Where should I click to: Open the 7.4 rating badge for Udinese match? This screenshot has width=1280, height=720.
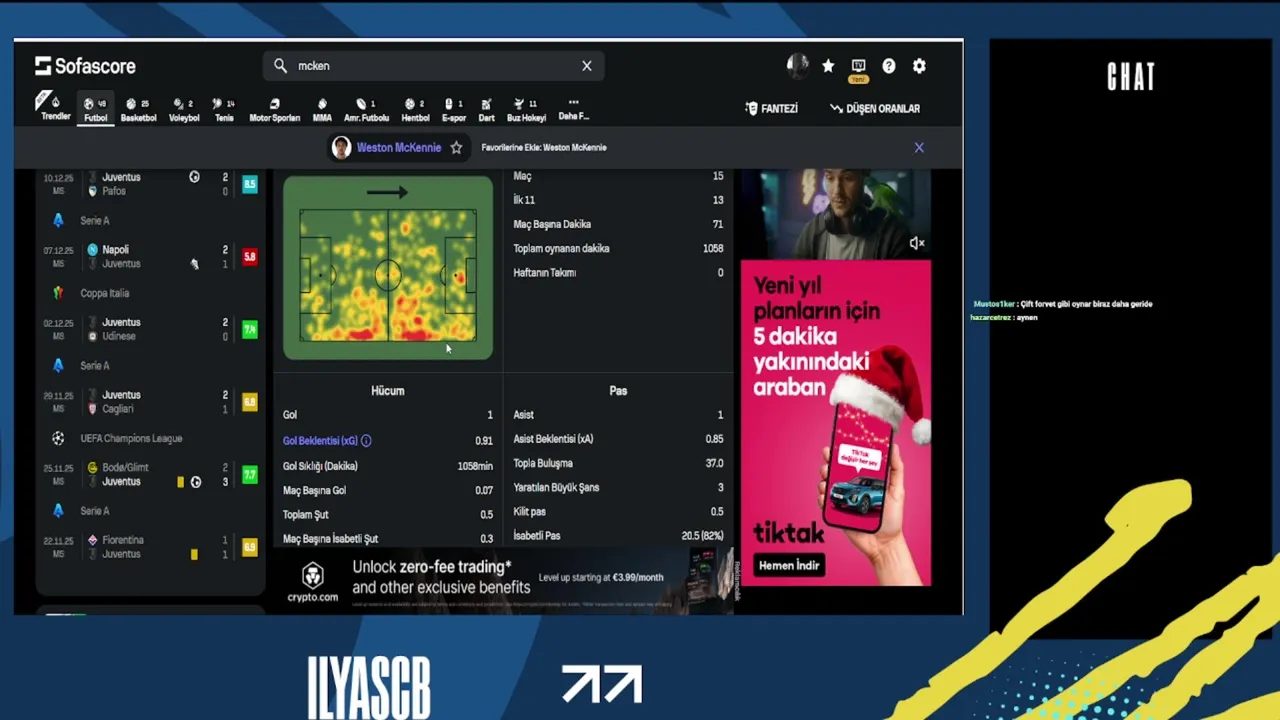click(250, 329)
